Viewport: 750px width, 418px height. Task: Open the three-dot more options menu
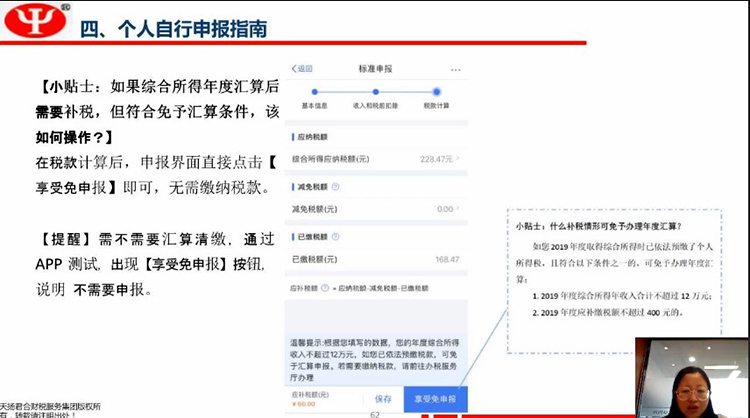click(x=457, y=70)
